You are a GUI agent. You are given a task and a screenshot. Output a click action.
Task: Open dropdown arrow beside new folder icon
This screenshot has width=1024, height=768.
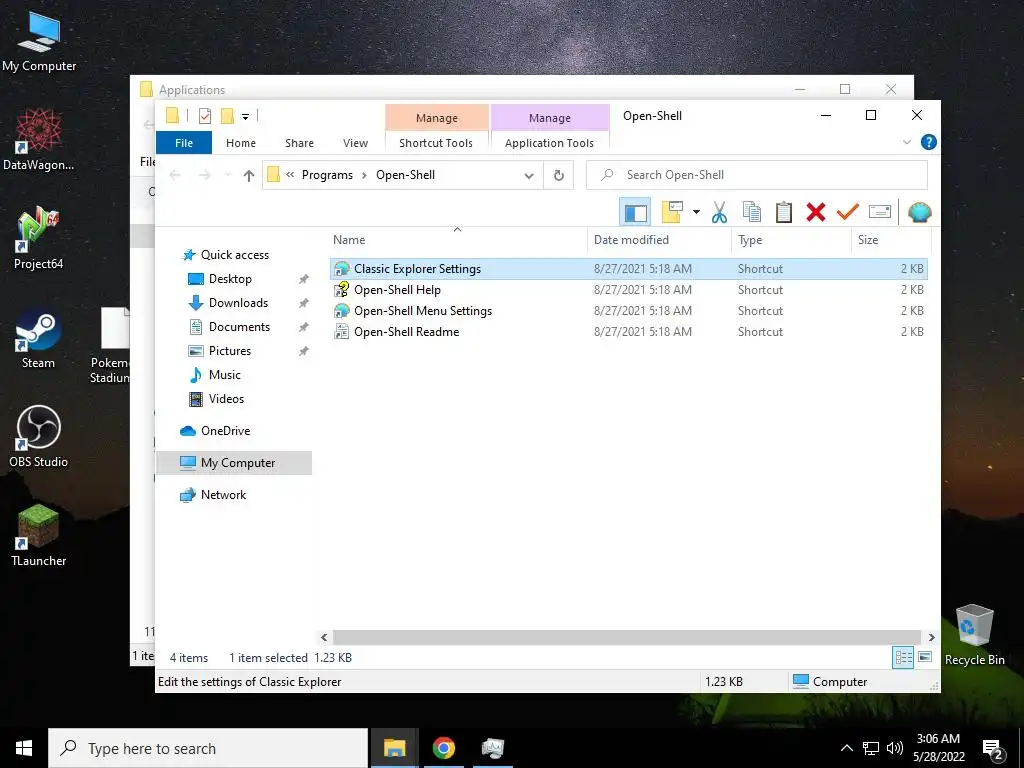pyautogui.click(x=696, y=212)
